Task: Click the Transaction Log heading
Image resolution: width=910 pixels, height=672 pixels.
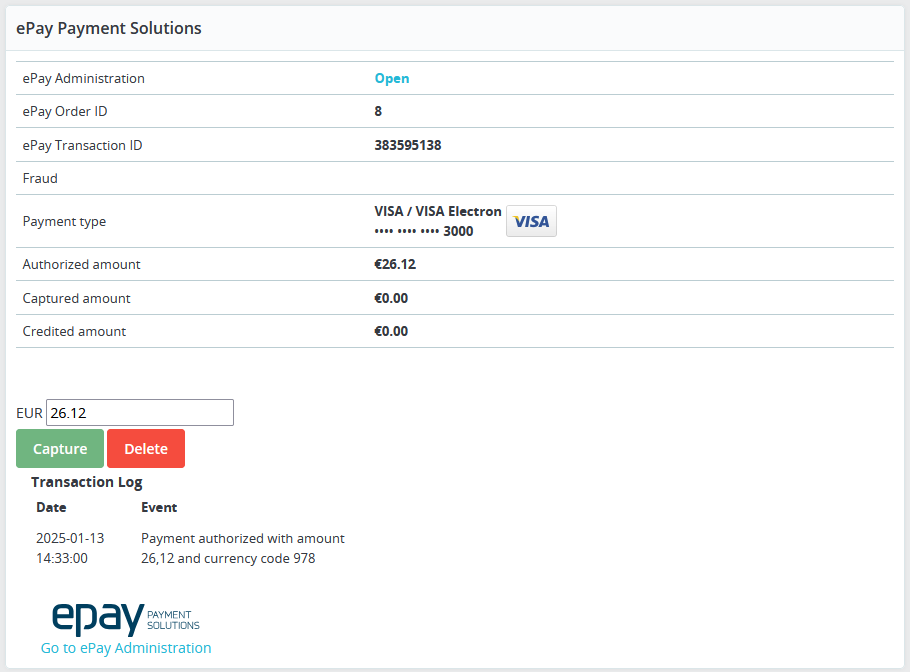Action: tap(86, 482)
